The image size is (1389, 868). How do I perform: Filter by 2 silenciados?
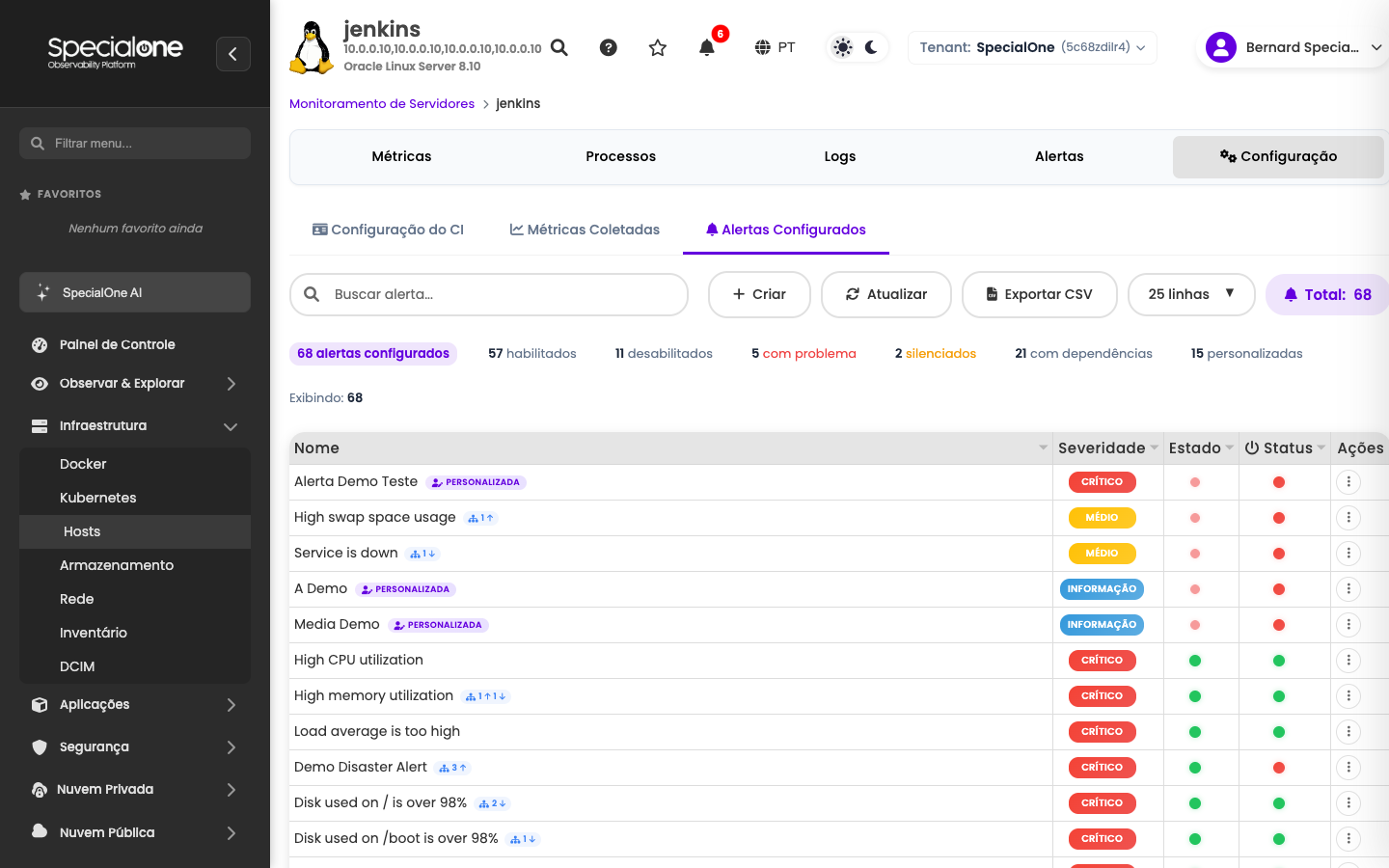point(936,353)
